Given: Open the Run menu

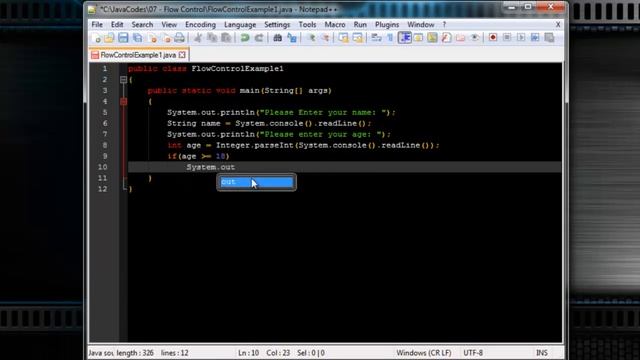Looking at the screenshot, I should pyautogui.click(x=360, y=24).
